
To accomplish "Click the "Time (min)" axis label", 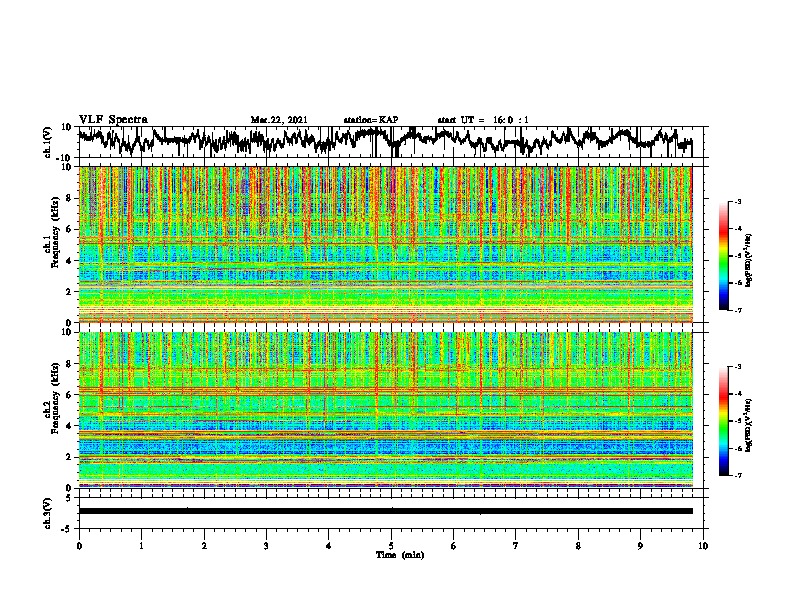I will 400,555.
